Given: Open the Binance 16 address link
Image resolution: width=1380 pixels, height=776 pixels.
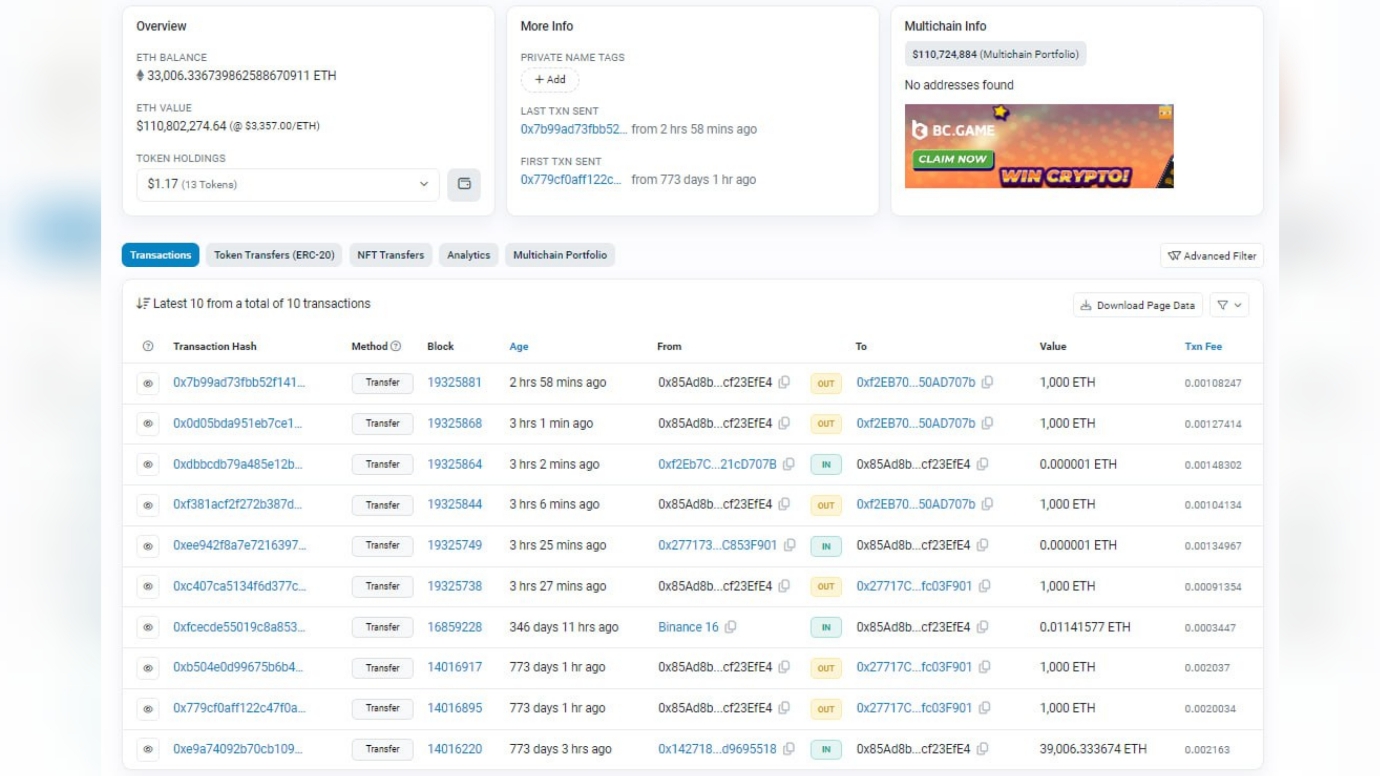Looking at the screenshot, I should tap(688, 627).
